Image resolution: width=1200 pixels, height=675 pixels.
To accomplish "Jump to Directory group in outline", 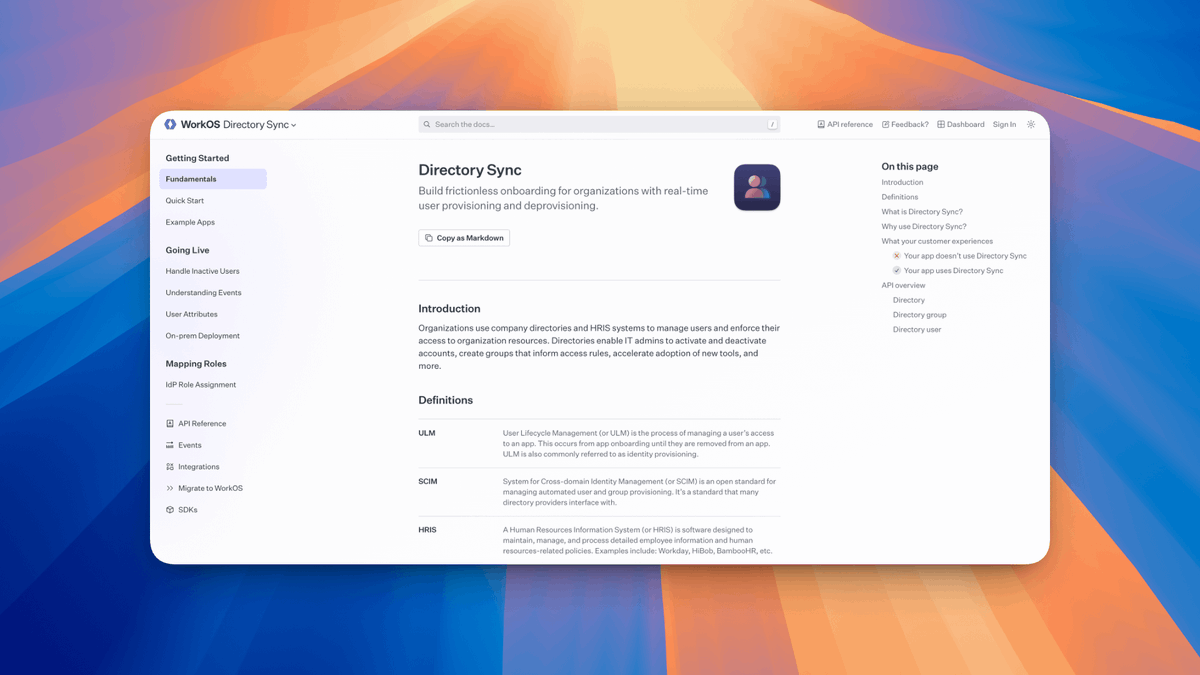I will [x=920, y=315].
